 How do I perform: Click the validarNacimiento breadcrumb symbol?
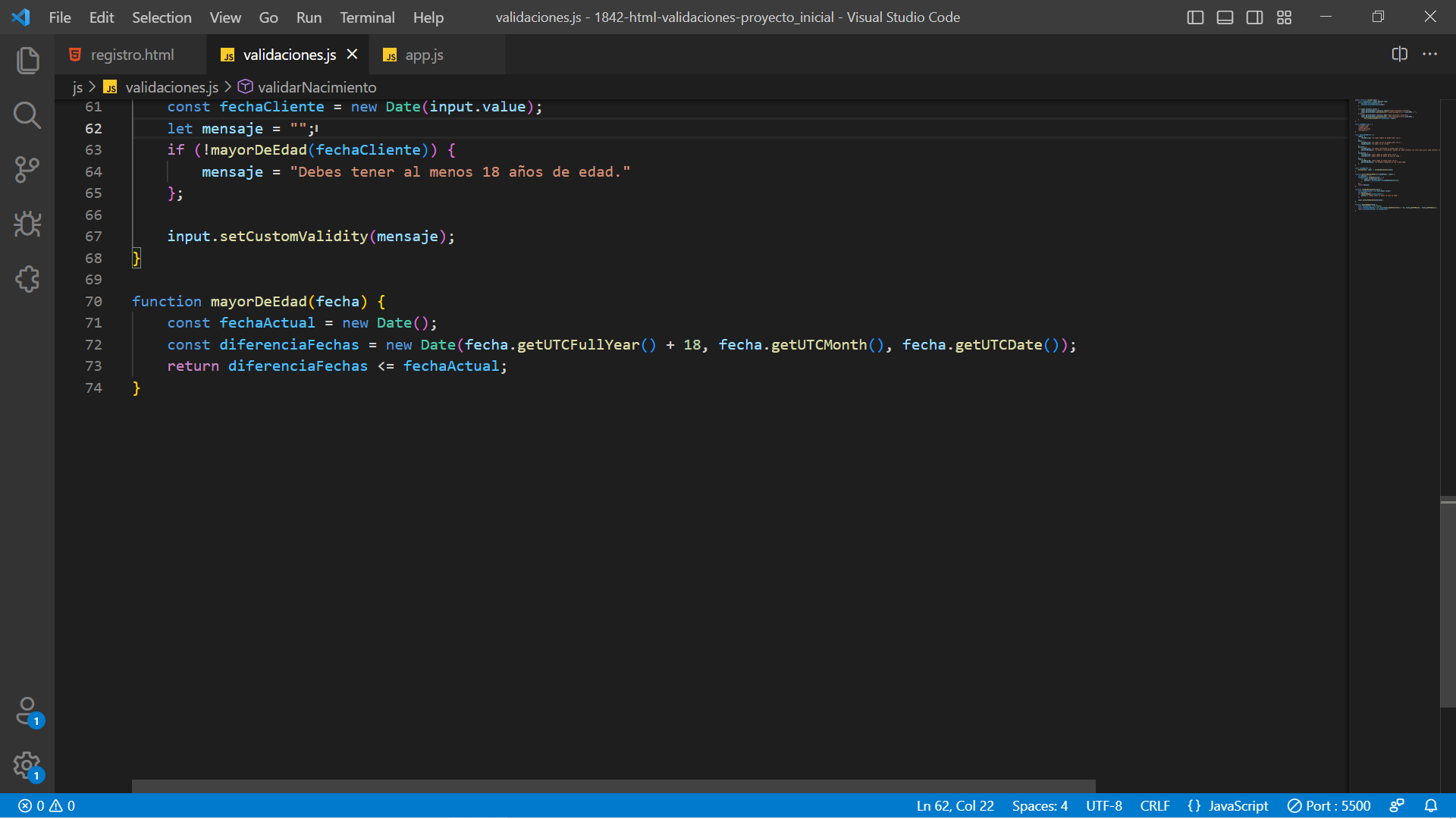click(317, 87)
